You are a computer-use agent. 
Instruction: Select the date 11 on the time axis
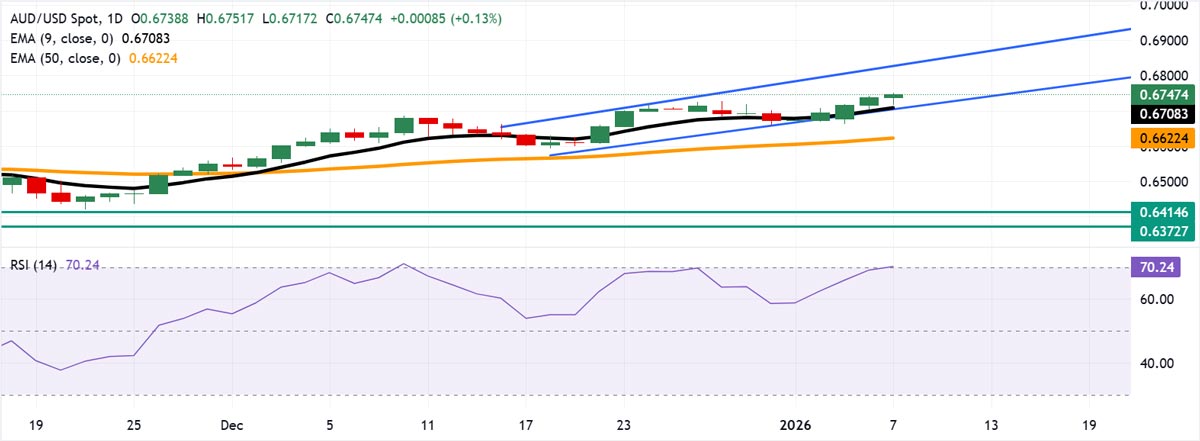[427, 422]
